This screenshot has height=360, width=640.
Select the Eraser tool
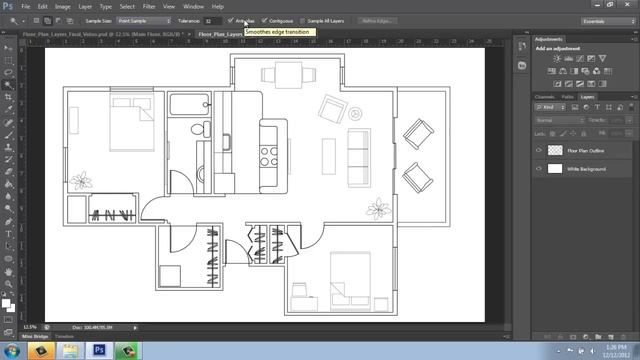[8, 171]
